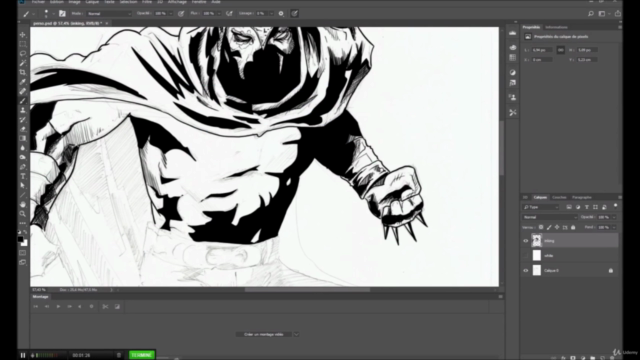This screenshot has width=640, height=360.
Task: Hide the inking layer
Action: tap(526, 241)
